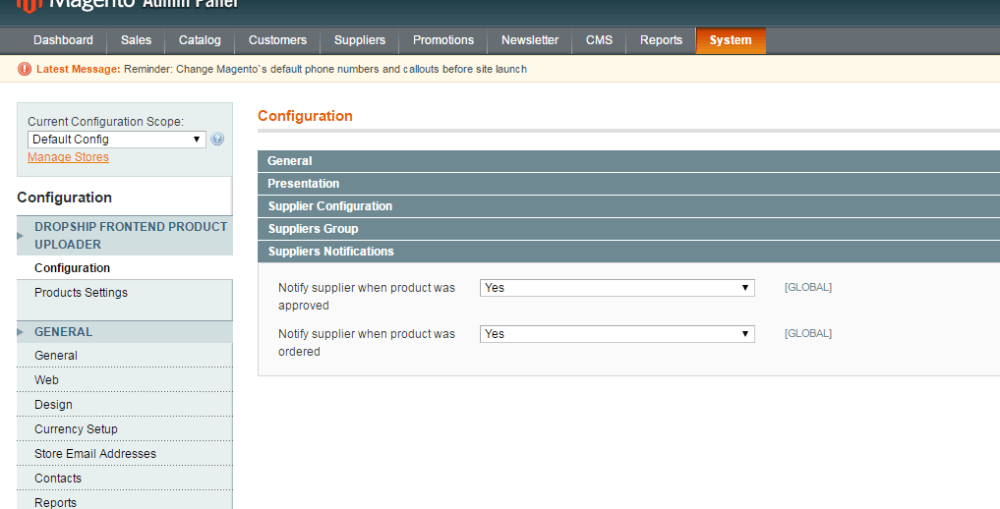Screen dimensions: 1000x509
Task: Click the Manage Stores link
Action: click(x=68, y=157)
